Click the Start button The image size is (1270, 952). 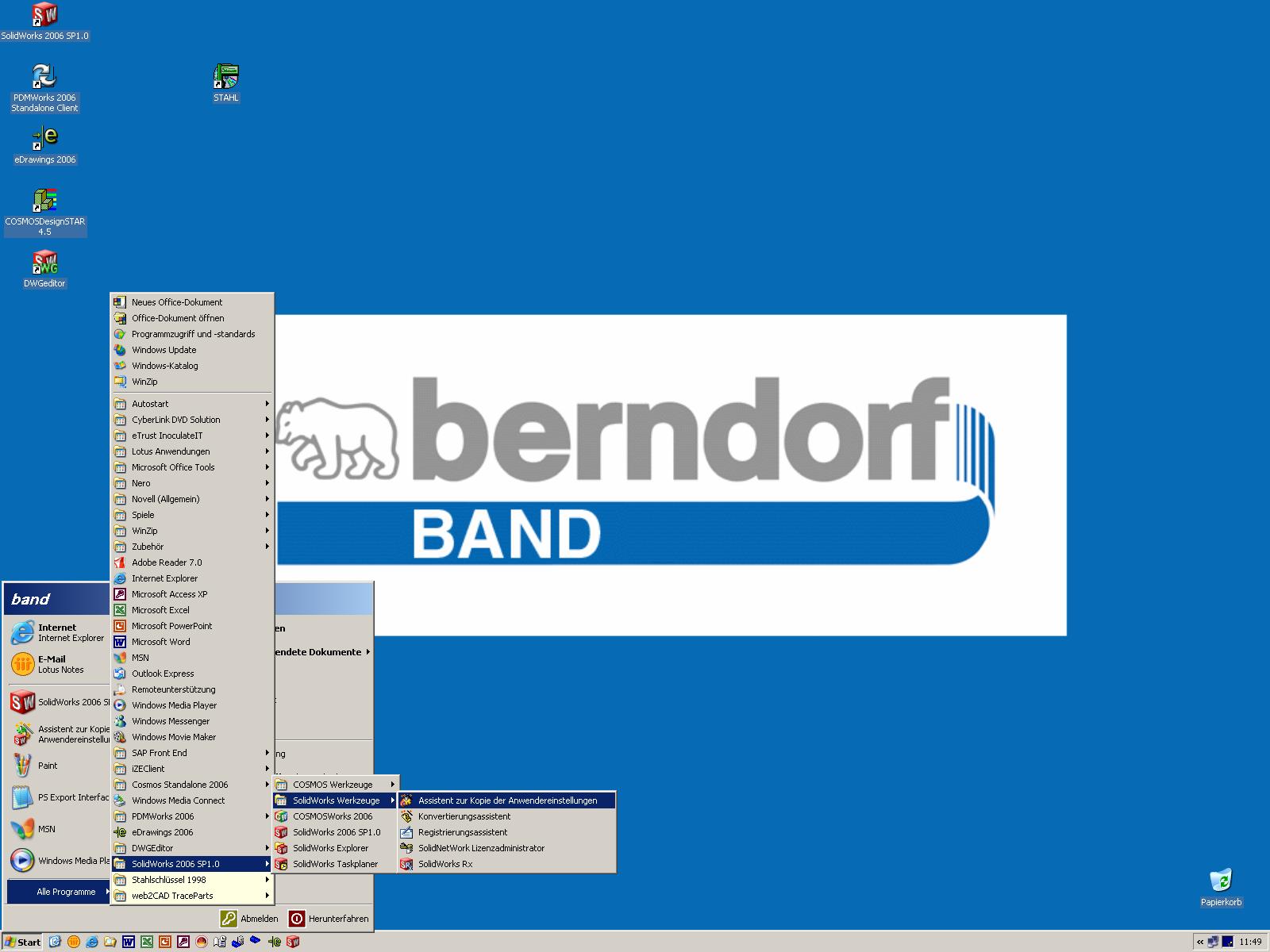22,942
